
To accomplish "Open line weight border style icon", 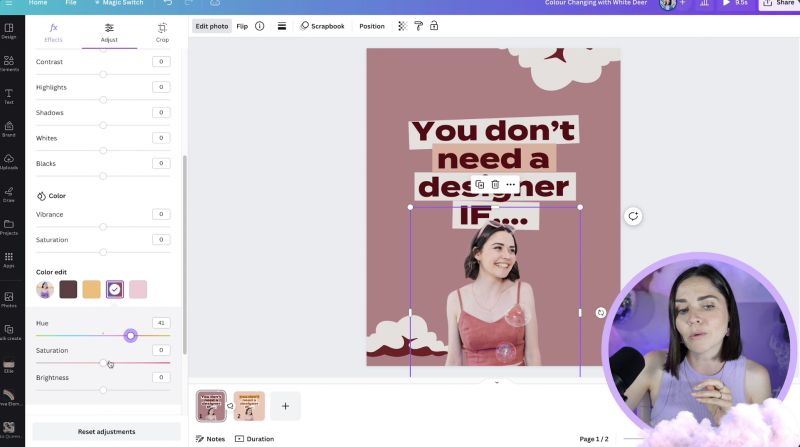I will point(282,26).
